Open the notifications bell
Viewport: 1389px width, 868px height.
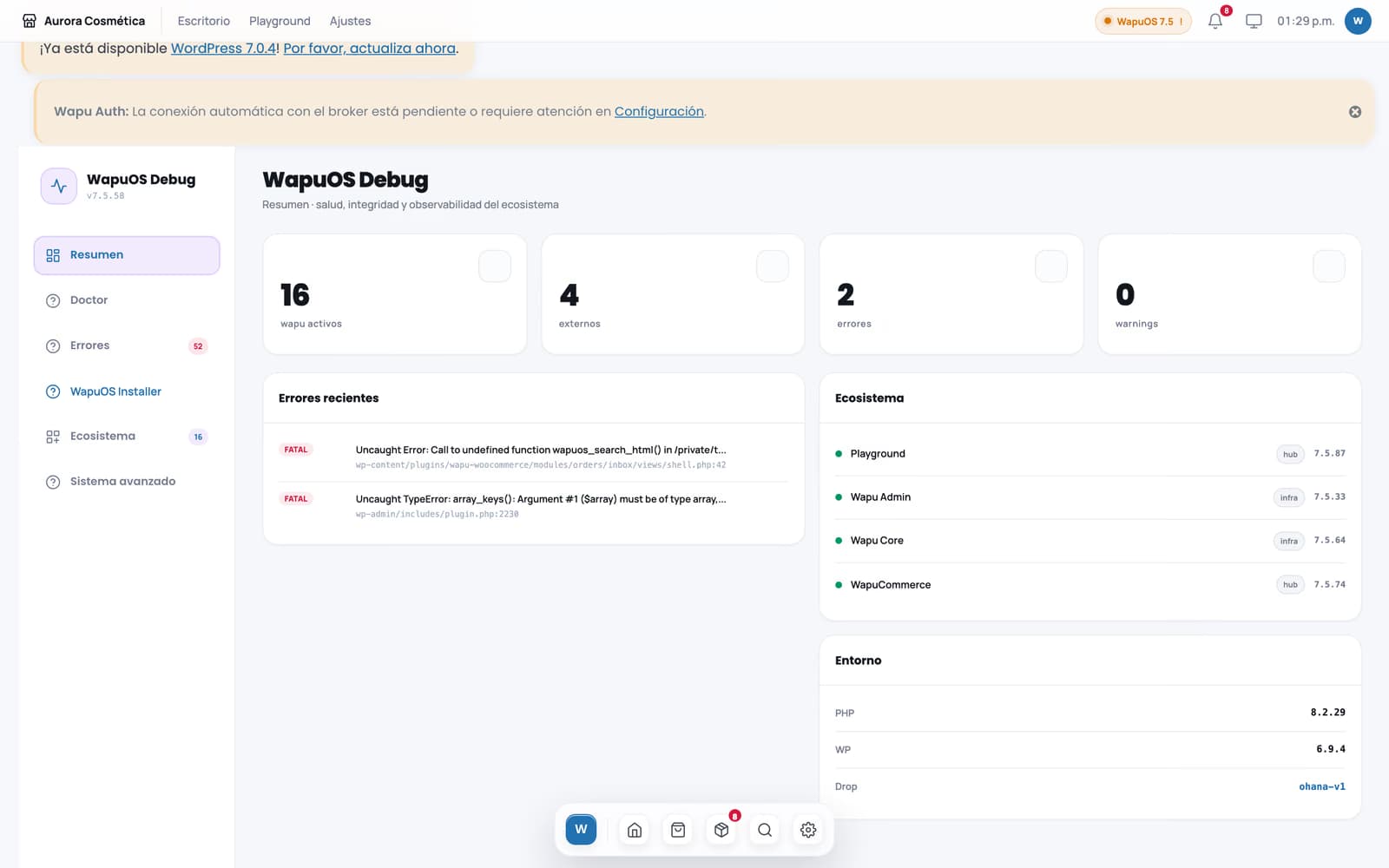click(x=1215, y=21)
